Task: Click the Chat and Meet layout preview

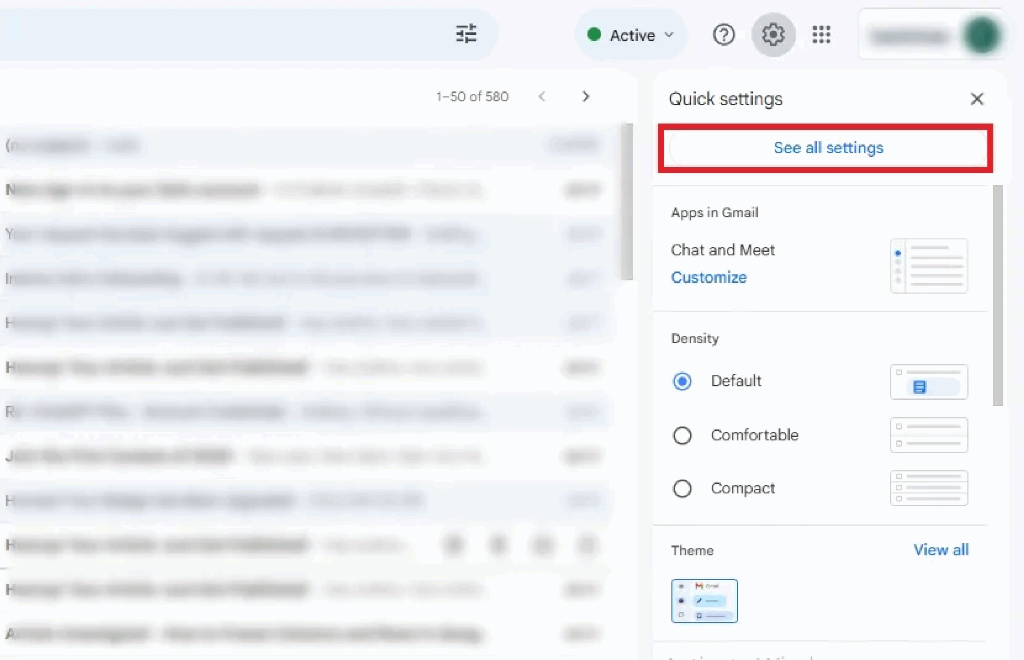Action: 928,266
